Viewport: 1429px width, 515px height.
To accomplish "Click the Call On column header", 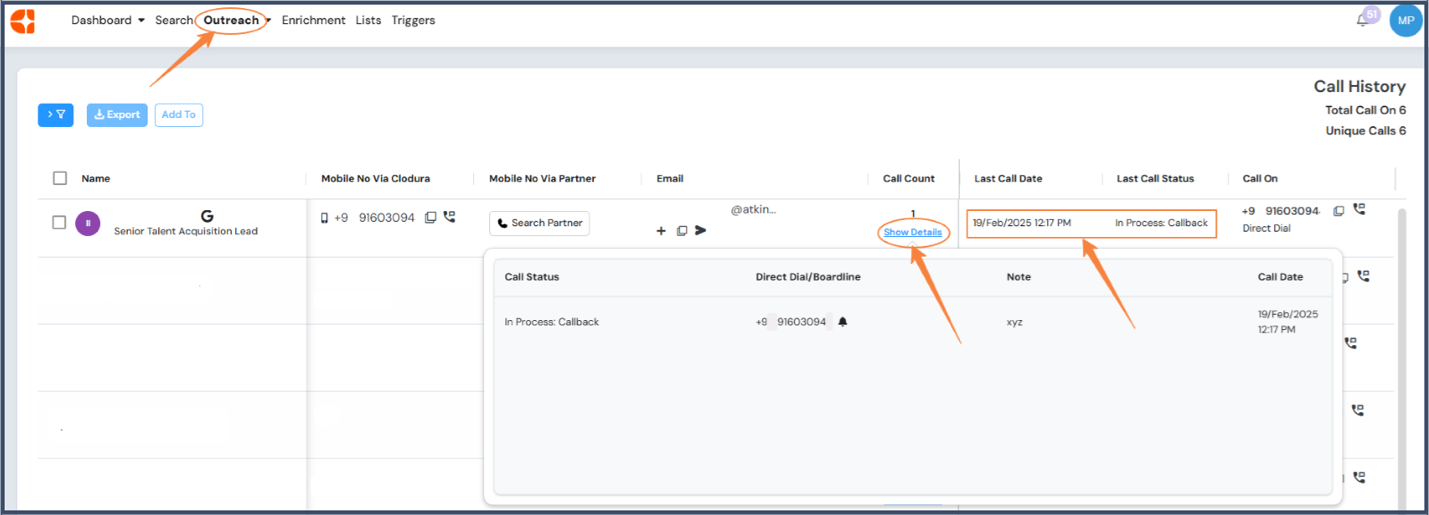I will pyautogui.click(x=1260, y=179).
